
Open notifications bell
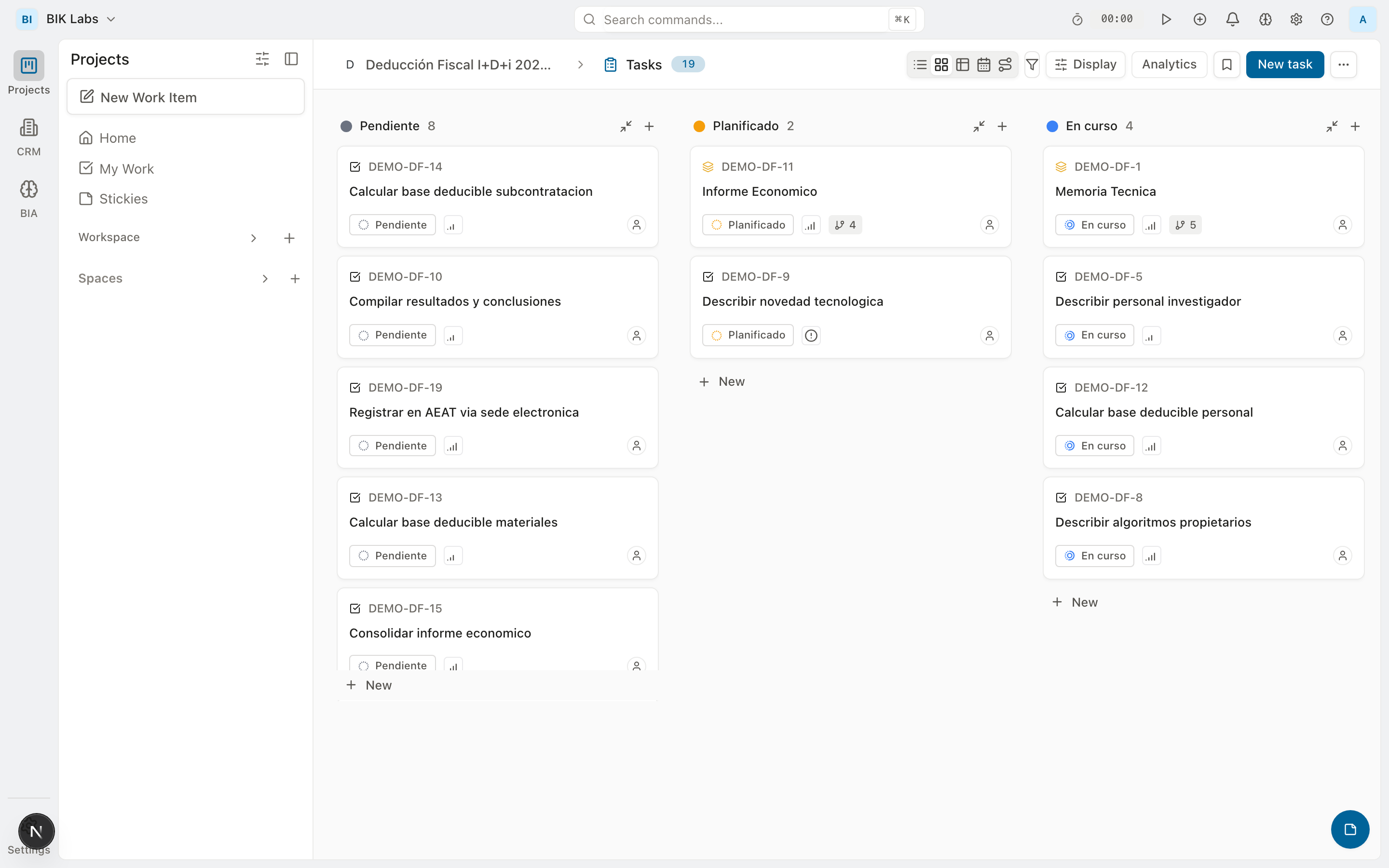[1232, 19]
